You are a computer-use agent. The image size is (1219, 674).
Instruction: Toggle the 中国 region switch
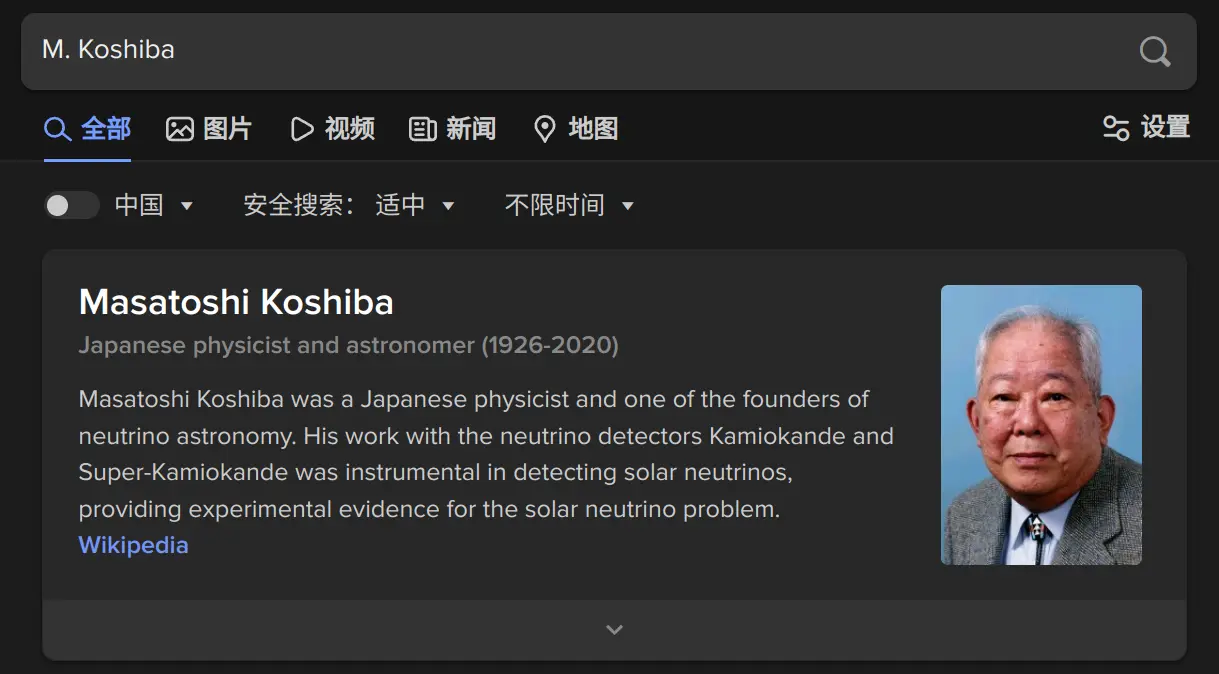point(71,205)
